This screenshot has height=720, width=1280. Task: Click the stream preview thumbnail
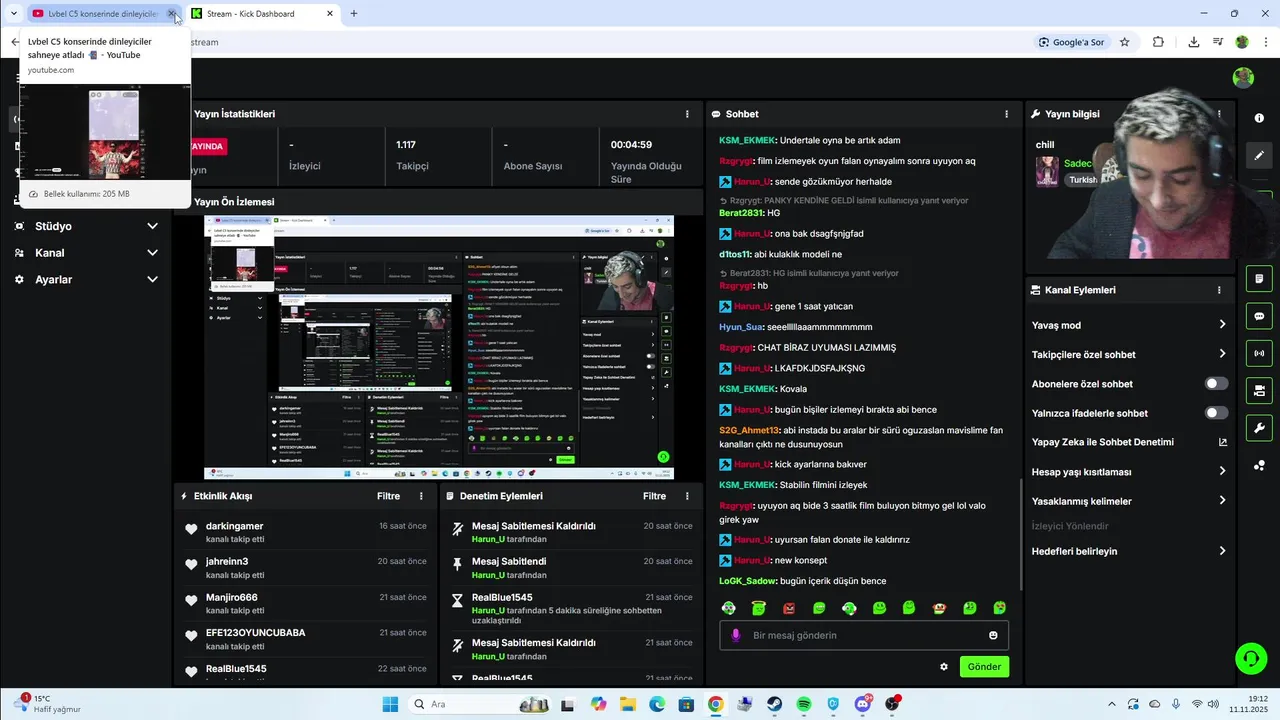(439, 348)
